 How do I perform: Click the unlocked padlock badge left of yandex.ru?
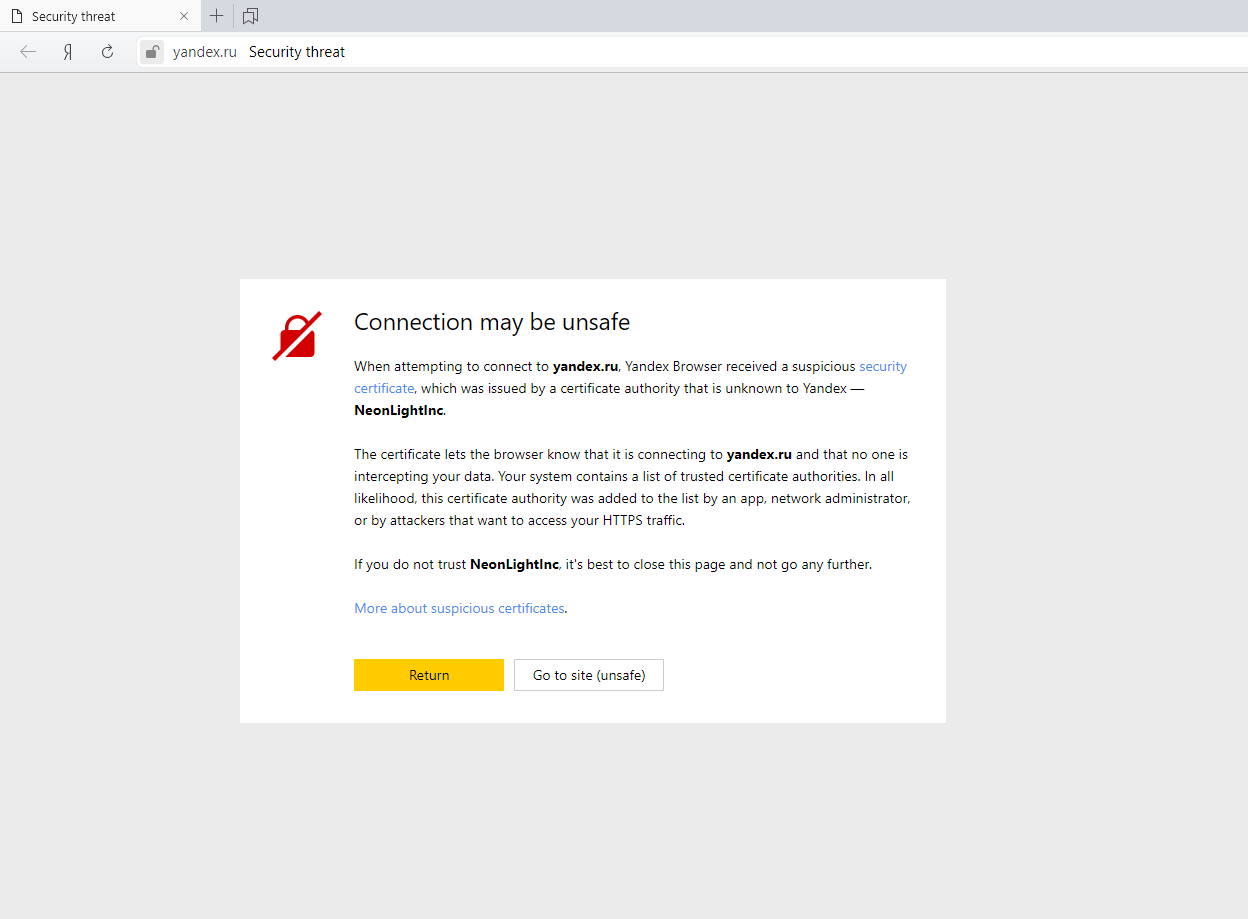point(151,51)
